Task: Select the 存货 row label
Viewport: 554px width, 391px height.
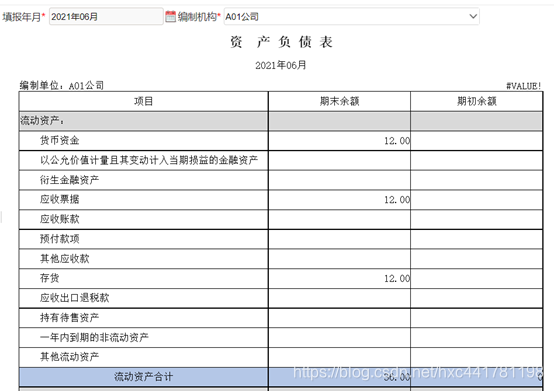Action: coord(49,278)
